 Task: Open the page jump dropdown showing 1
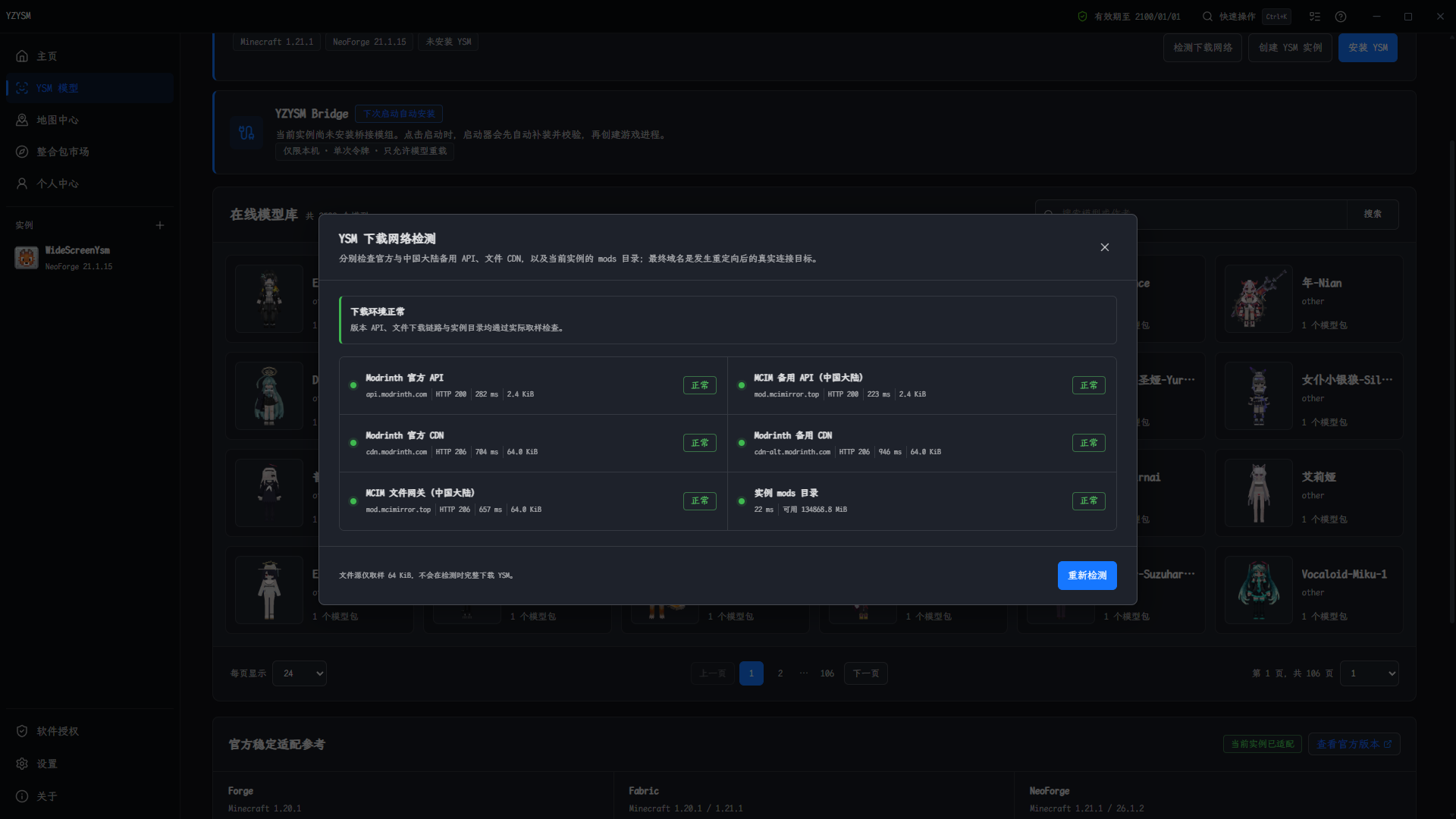click(1370, 673)
